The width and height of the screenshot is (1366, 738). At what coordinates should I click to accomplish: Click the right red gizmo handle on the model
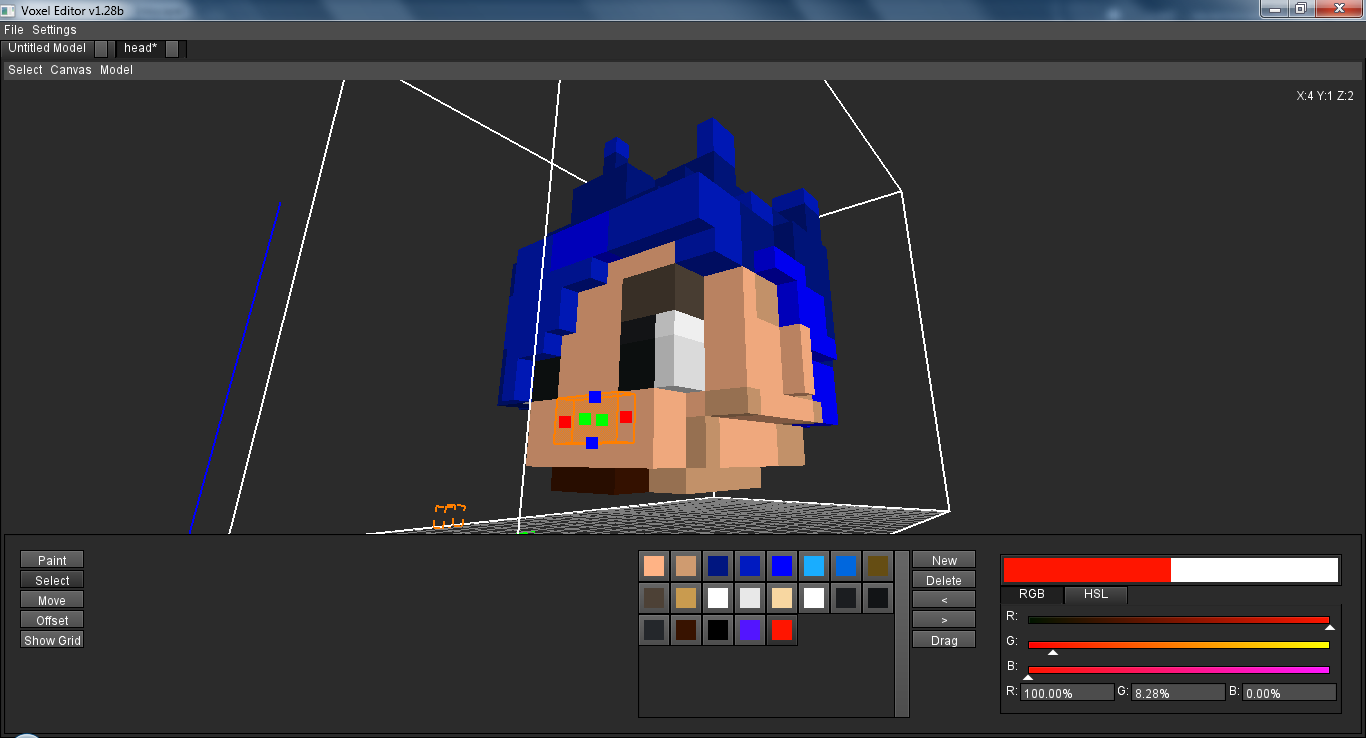pos(626,417)
